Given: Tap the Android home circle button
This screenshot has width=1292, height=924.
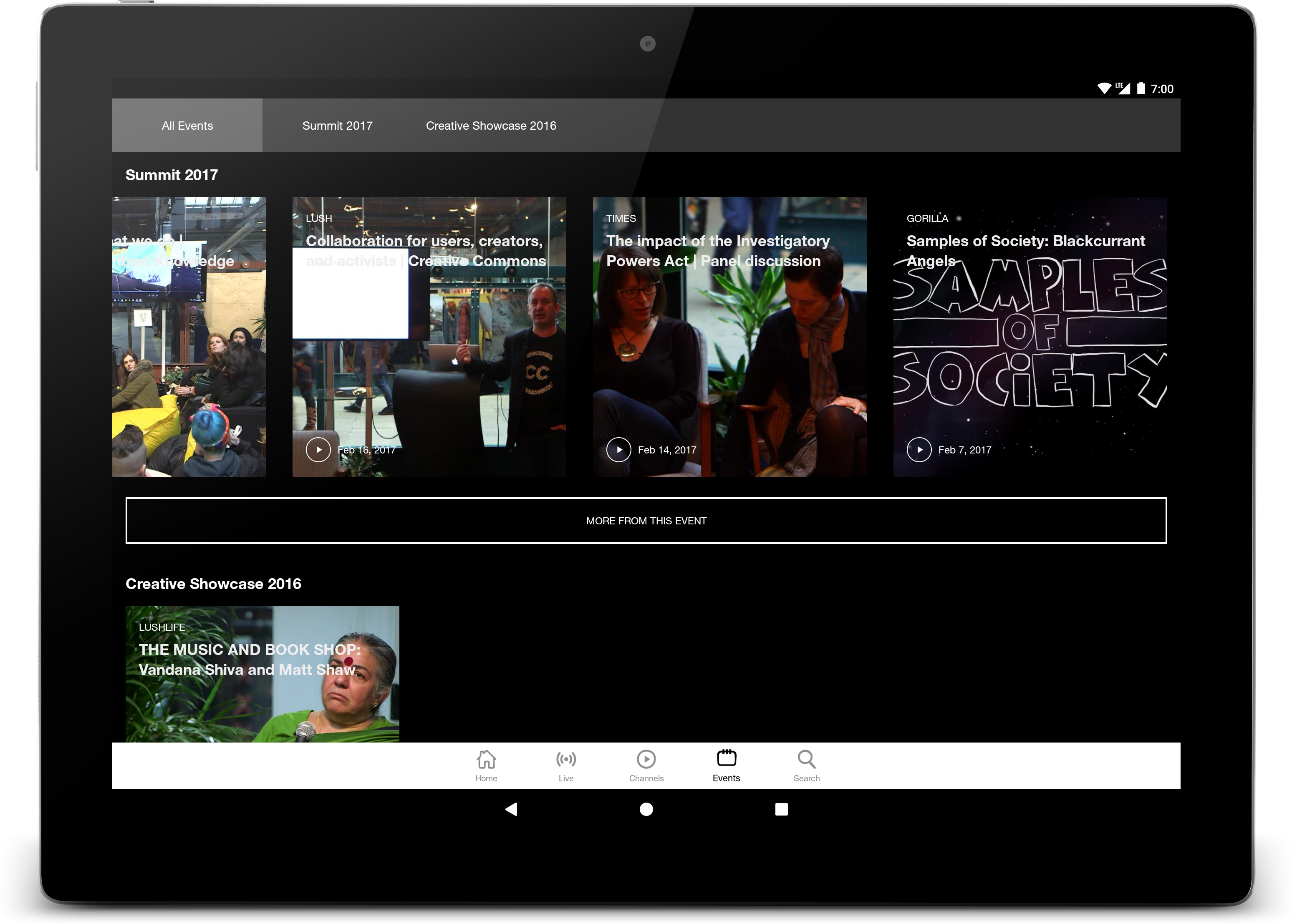Looking at the screenshot, I should pyautogui.click(x=646, y=809).
